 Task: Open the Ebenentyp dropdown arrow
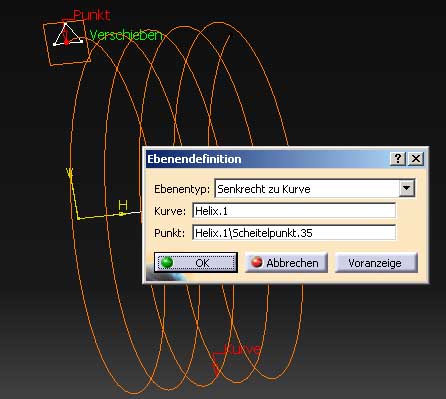[407, 188]
